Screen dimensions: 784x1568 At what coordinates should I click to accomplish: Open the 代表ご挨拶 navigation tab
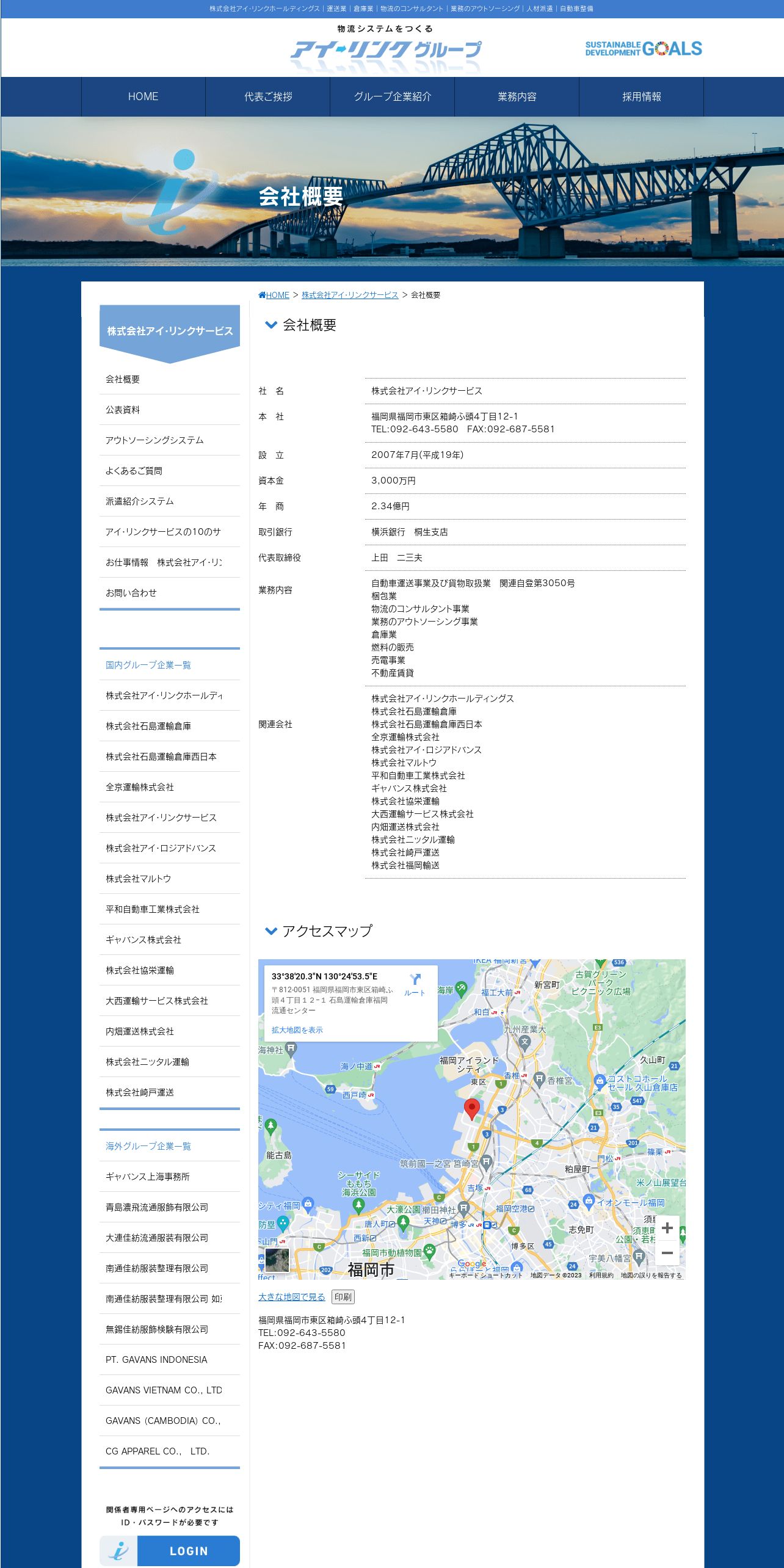[x=268, y=96]
